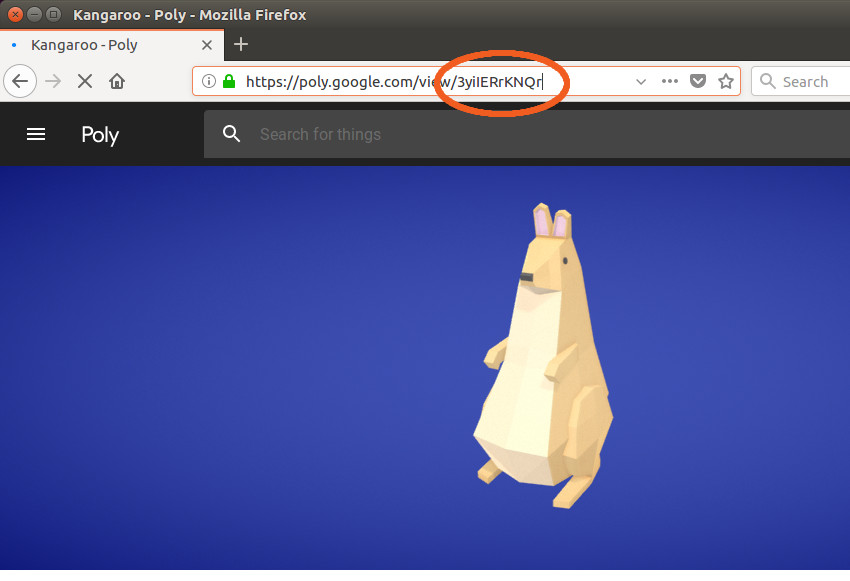
Task: Click the forward navigation arrow
Action: coord(53,81)
